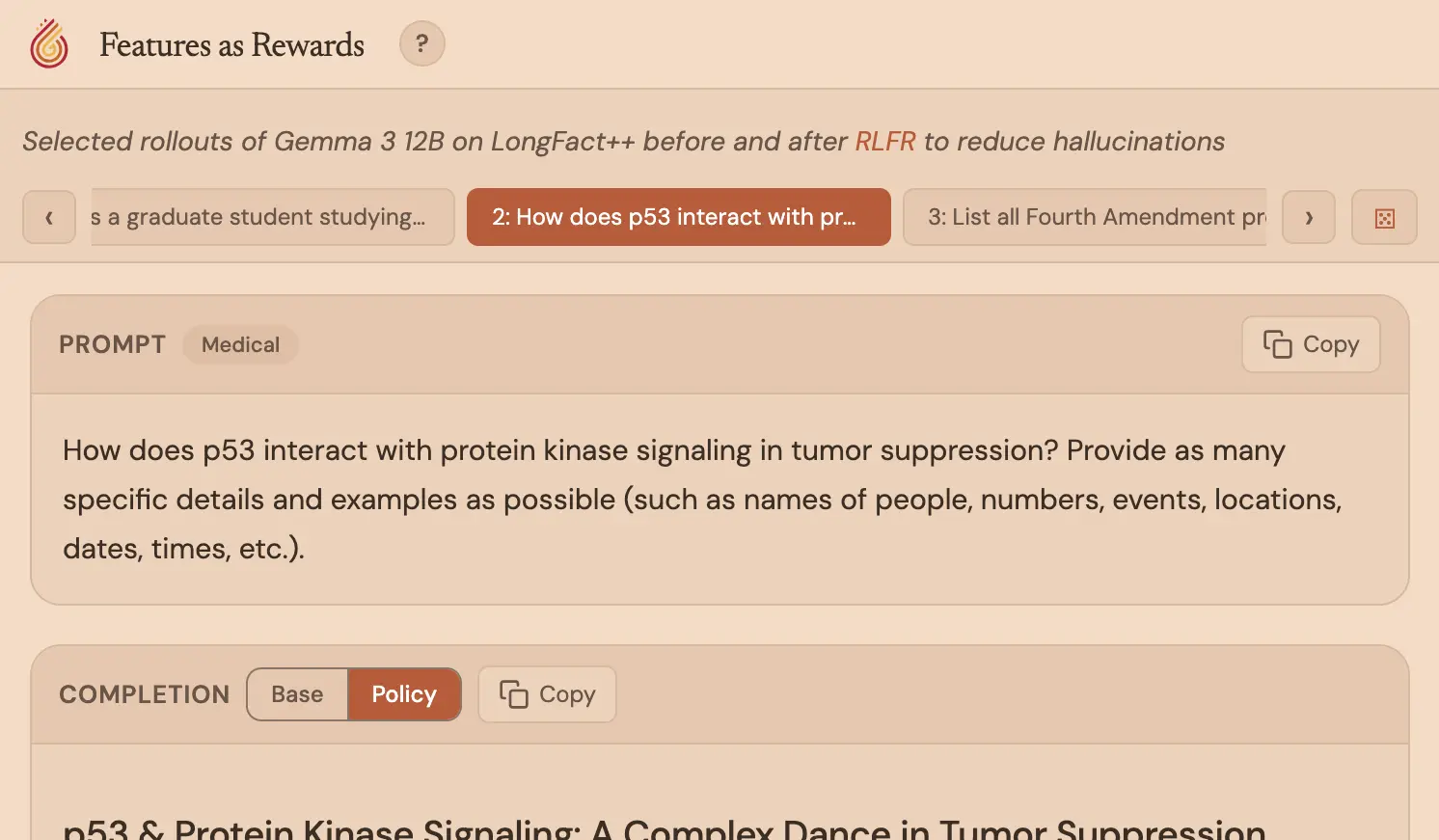The width and height of the screenshot is (1439, 840).
Task: Follow the RLFR link in the subtitle
Action: click(885, 141)
